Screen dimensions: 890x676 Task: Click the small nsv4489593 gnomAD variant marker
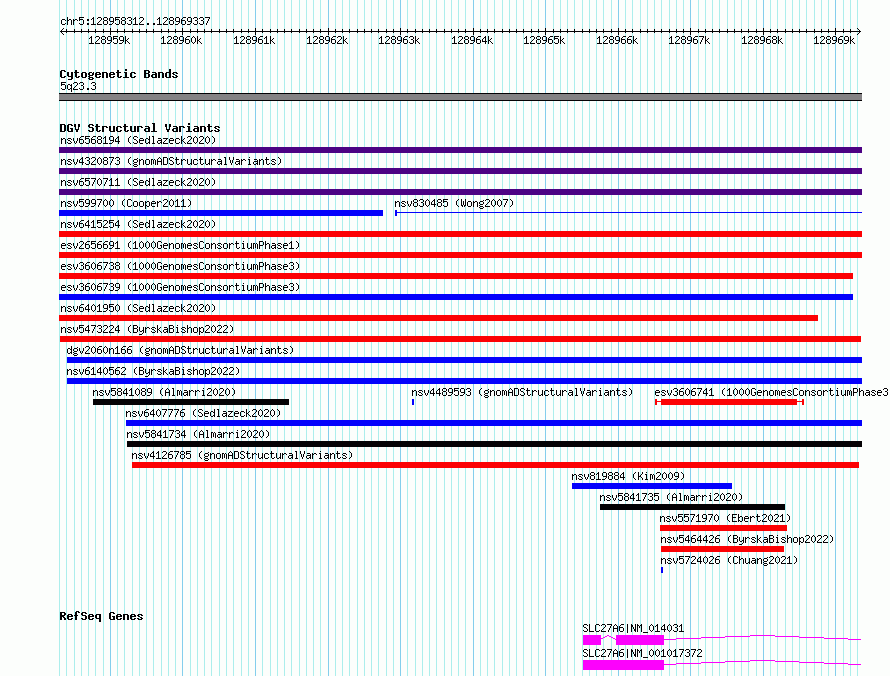(x=413, y=402)
